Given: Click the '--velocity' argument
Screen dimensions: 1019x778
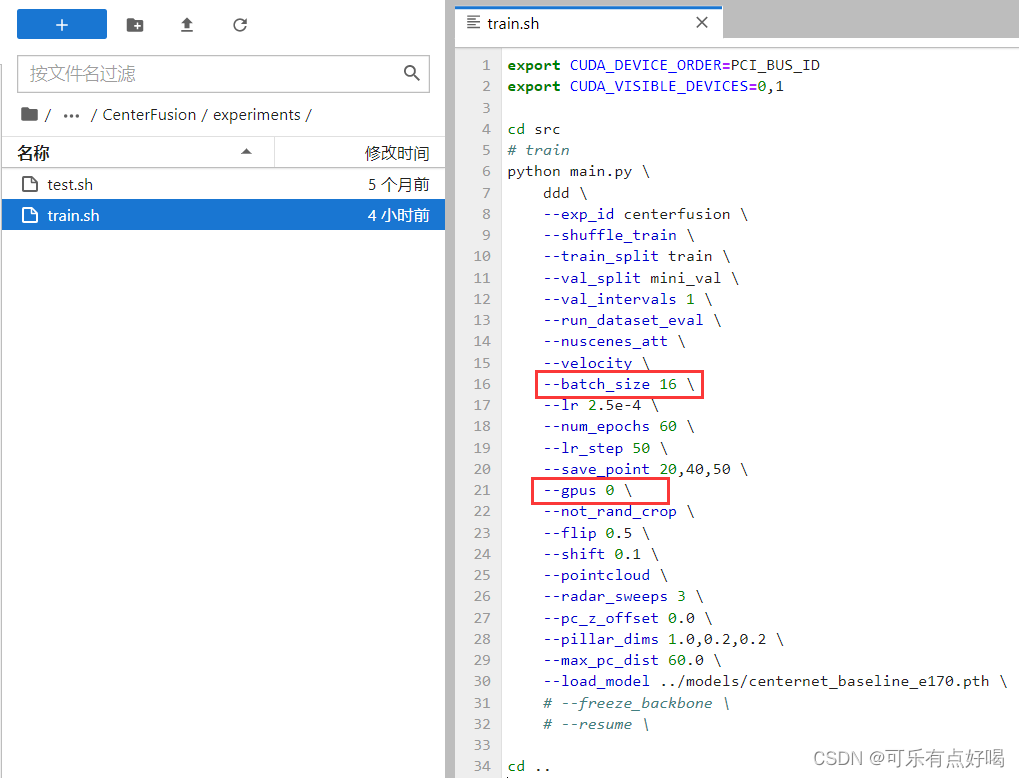Looking at the screenshot, I should (587, 363).
